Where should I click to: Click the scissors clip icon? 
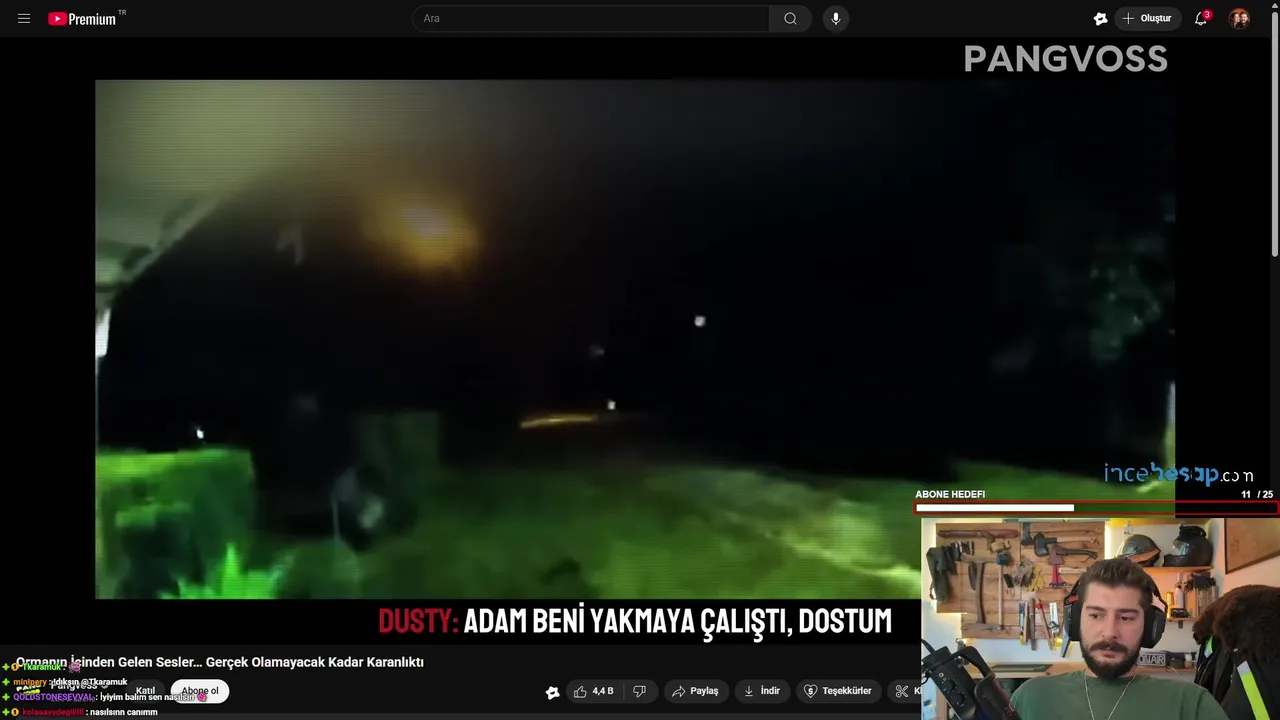[x=903, y=691]
